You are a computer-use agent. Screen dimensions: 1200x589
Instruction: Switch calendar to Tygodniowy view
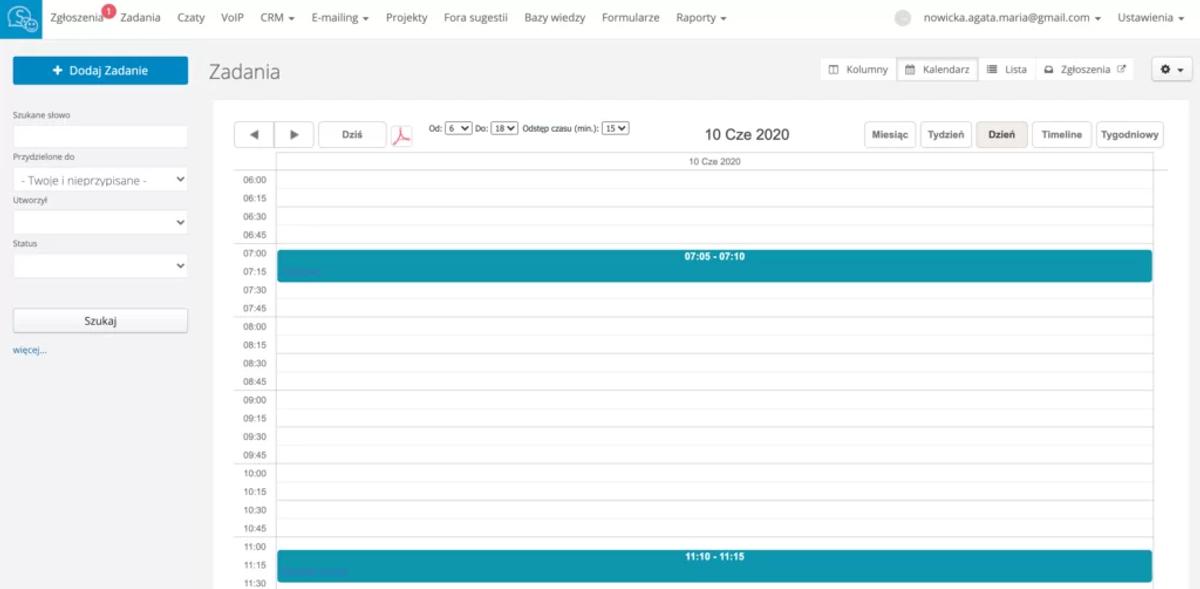tap(1130, 135)
